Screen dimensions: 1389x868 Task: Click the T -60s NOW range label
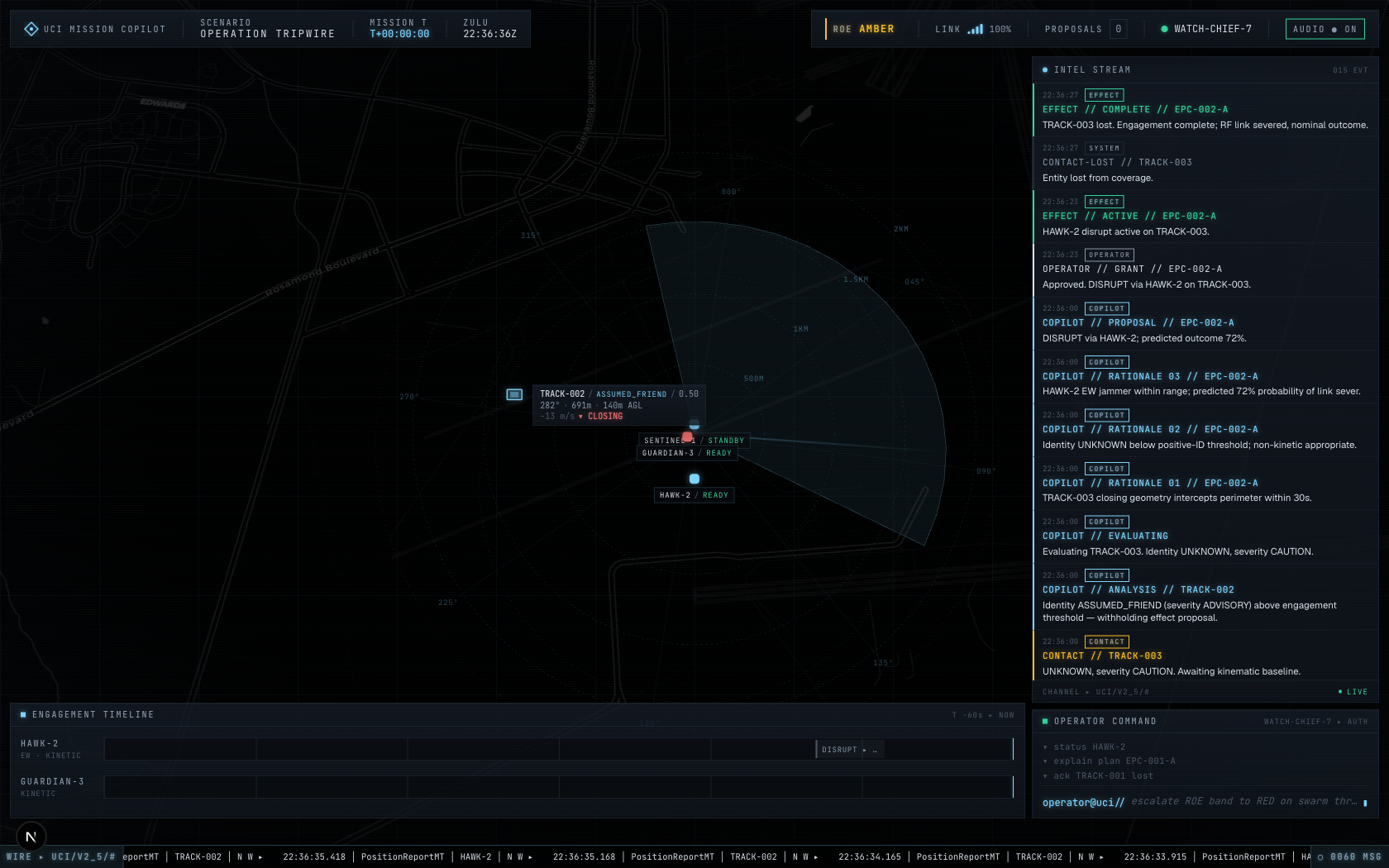(983, 715)
